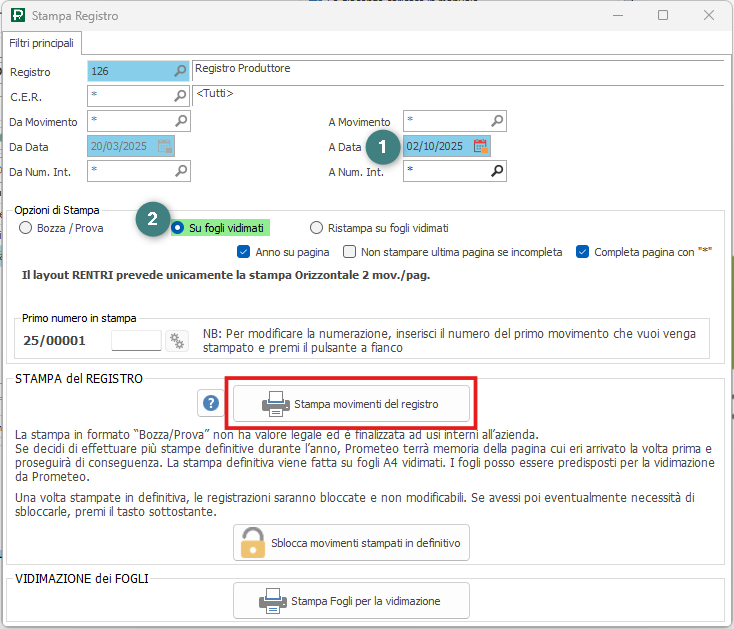The image size is (734, 629).
Task: Open calendar picker for A Data
Action: coord(480,146)
